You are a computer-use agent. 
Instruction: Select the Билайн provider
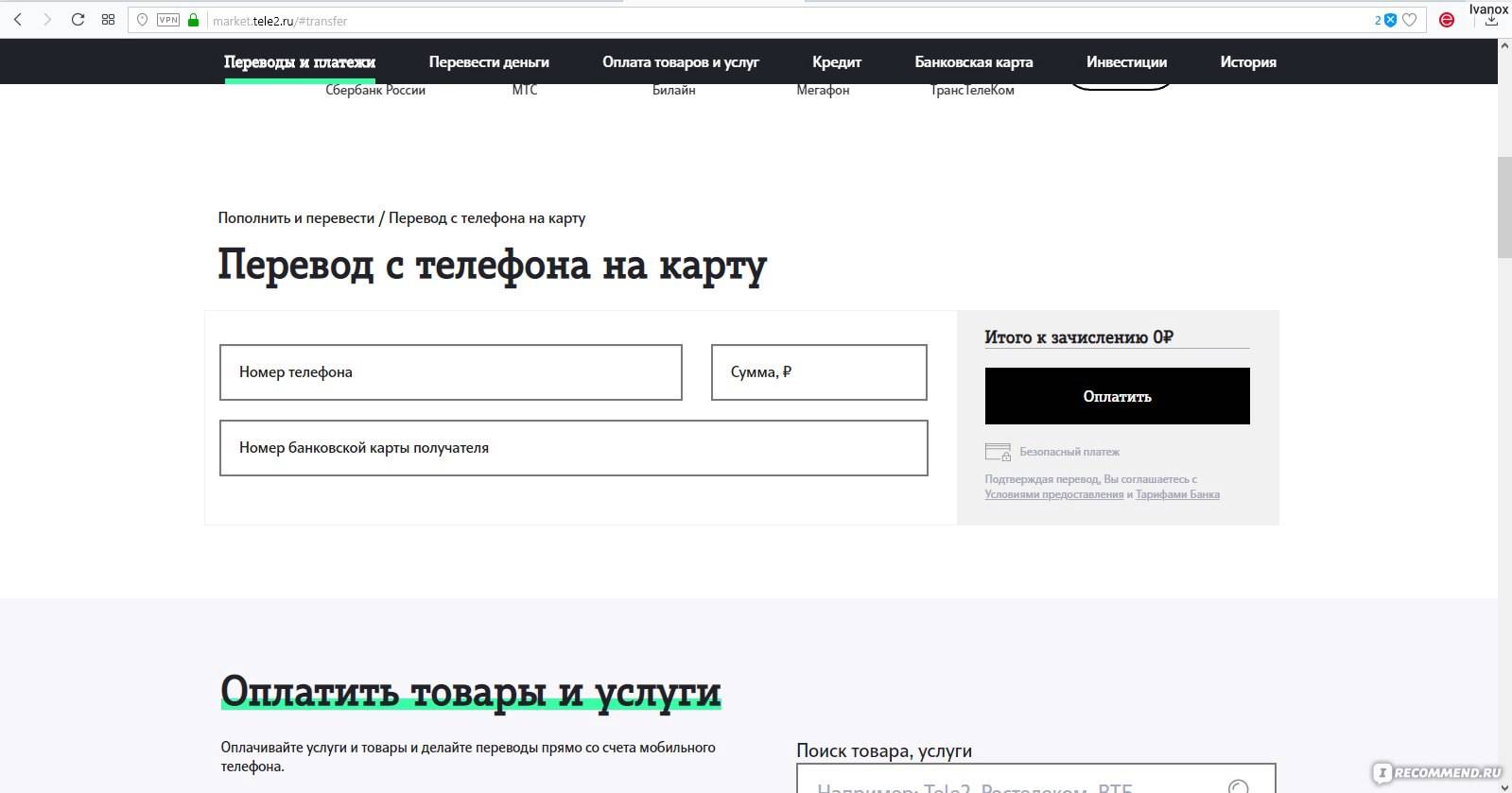point(674,91)
